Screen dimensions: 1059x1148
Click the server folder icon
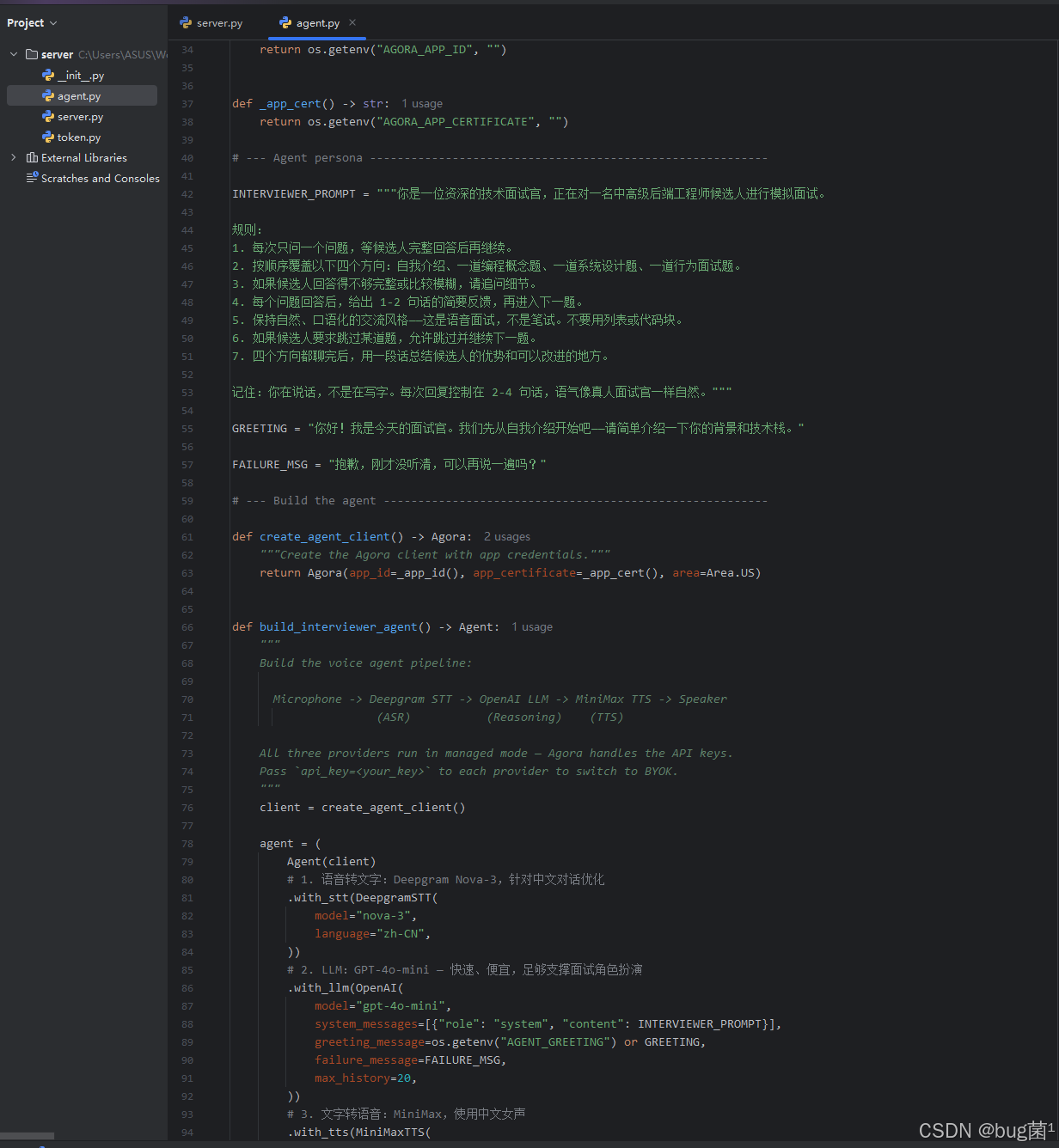point(32,54)
